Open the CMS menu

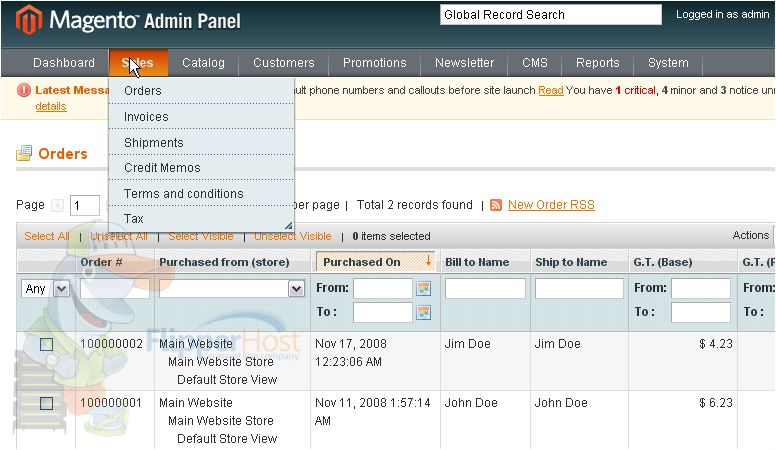click(x=535, y=63)
